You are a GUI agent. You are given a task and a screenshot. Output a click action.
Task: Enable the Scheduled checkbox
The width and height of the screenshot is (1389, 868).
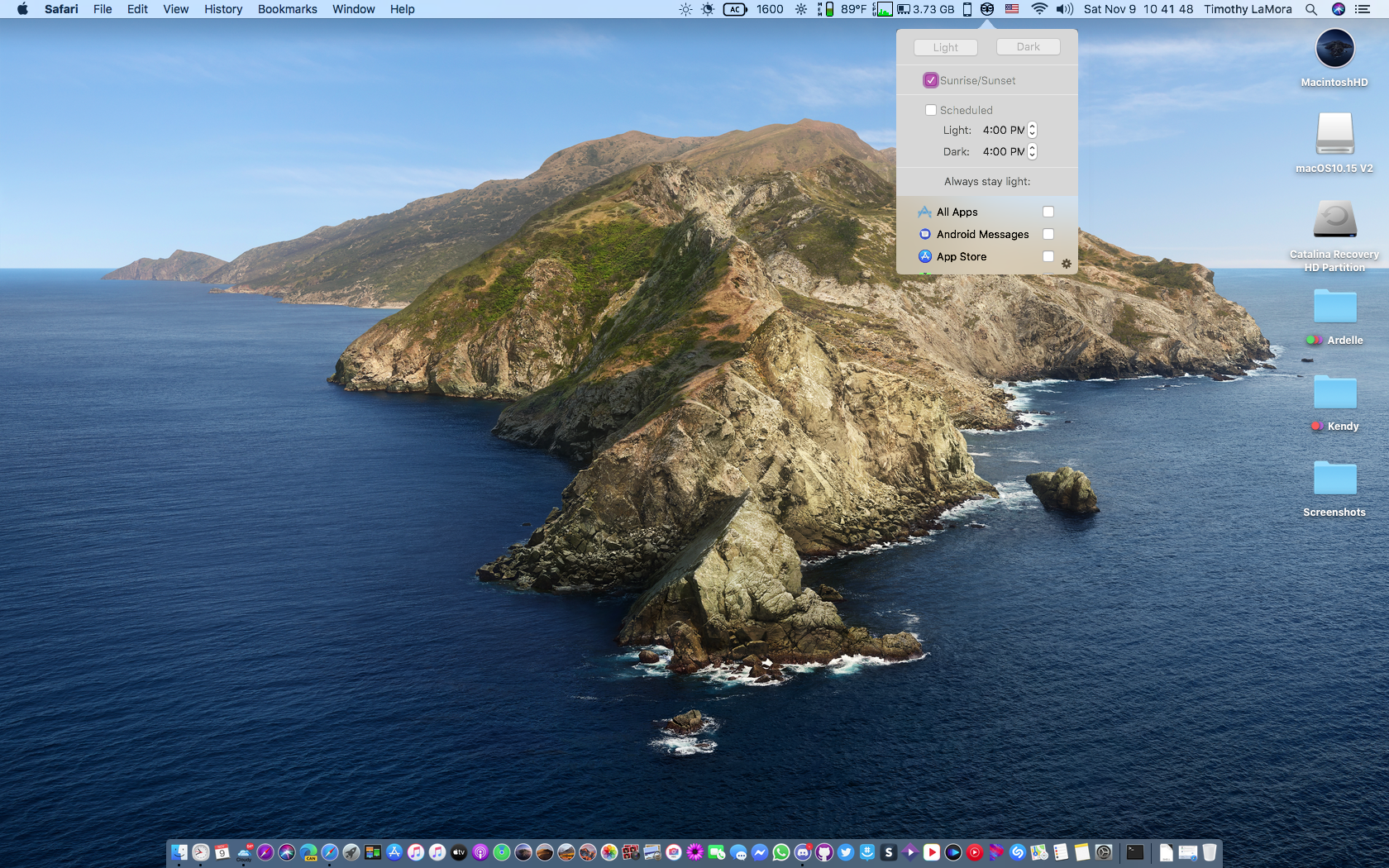click(931, 110)
